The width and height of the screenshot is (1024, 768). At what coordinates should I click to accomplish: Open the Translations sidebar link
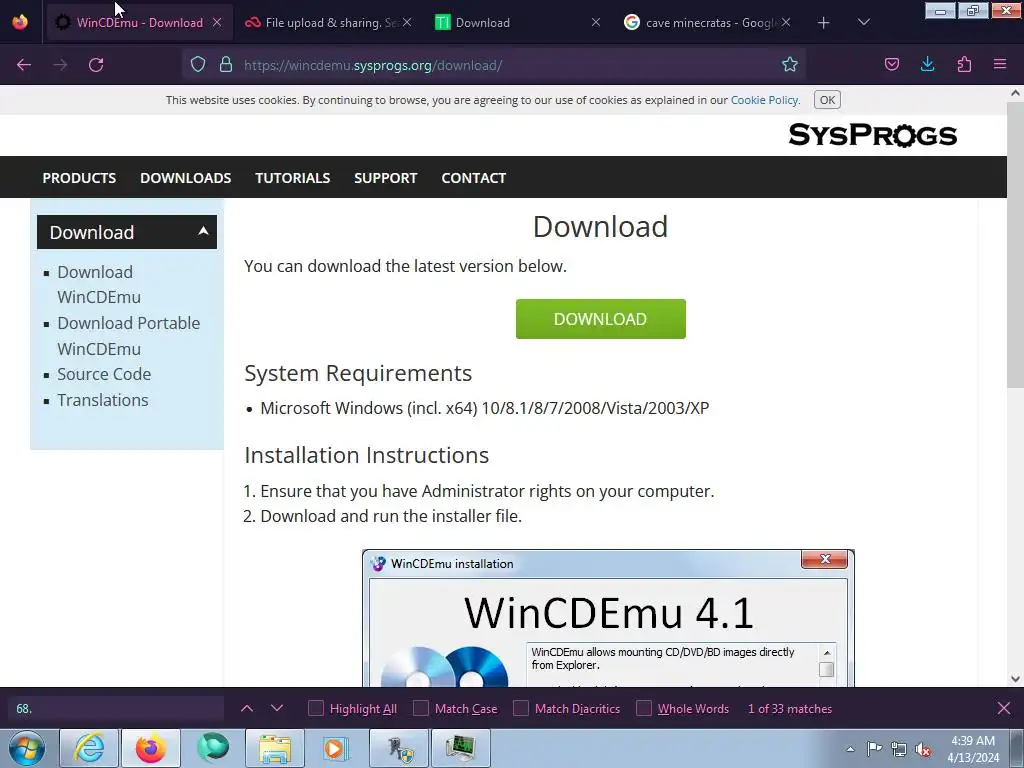[103, 400]
